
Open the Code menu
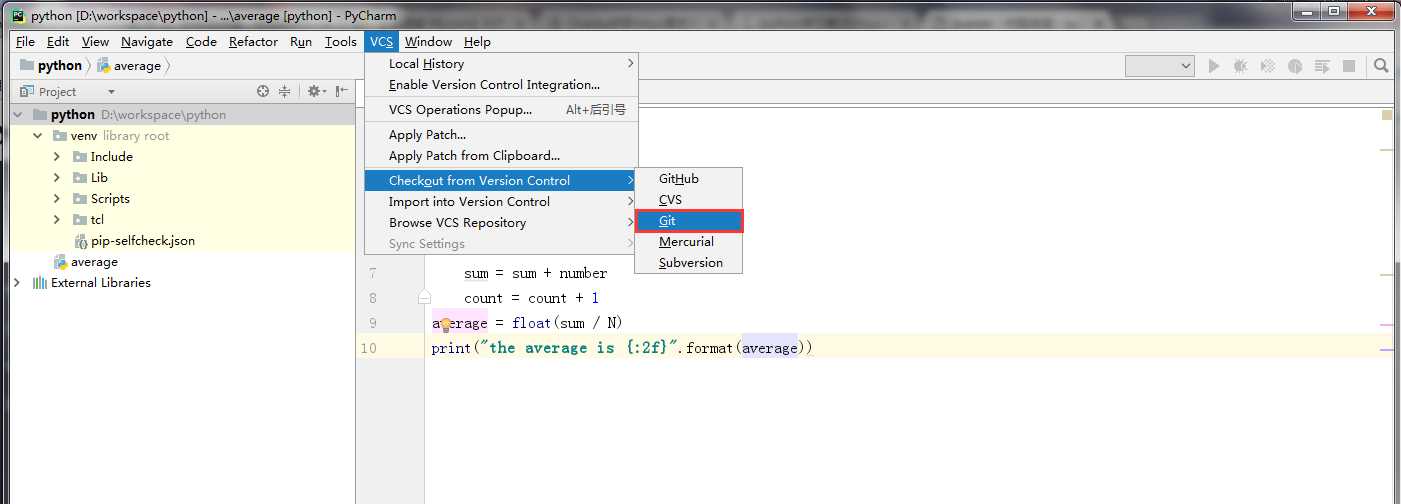coord(201,42)
